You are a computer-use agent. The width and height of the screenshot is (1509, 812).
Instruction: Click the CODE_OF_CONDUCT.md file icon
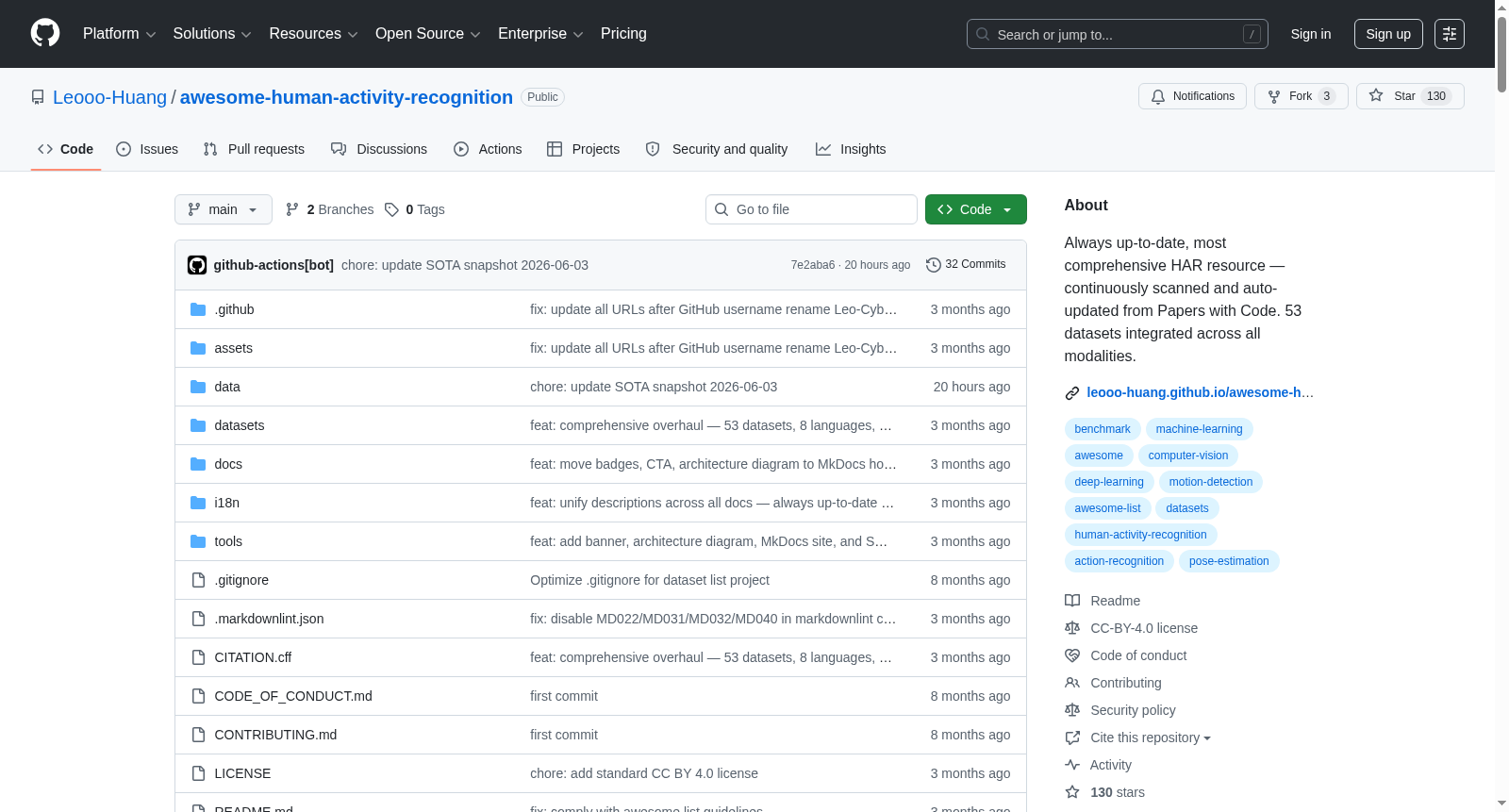pos(198,696)
